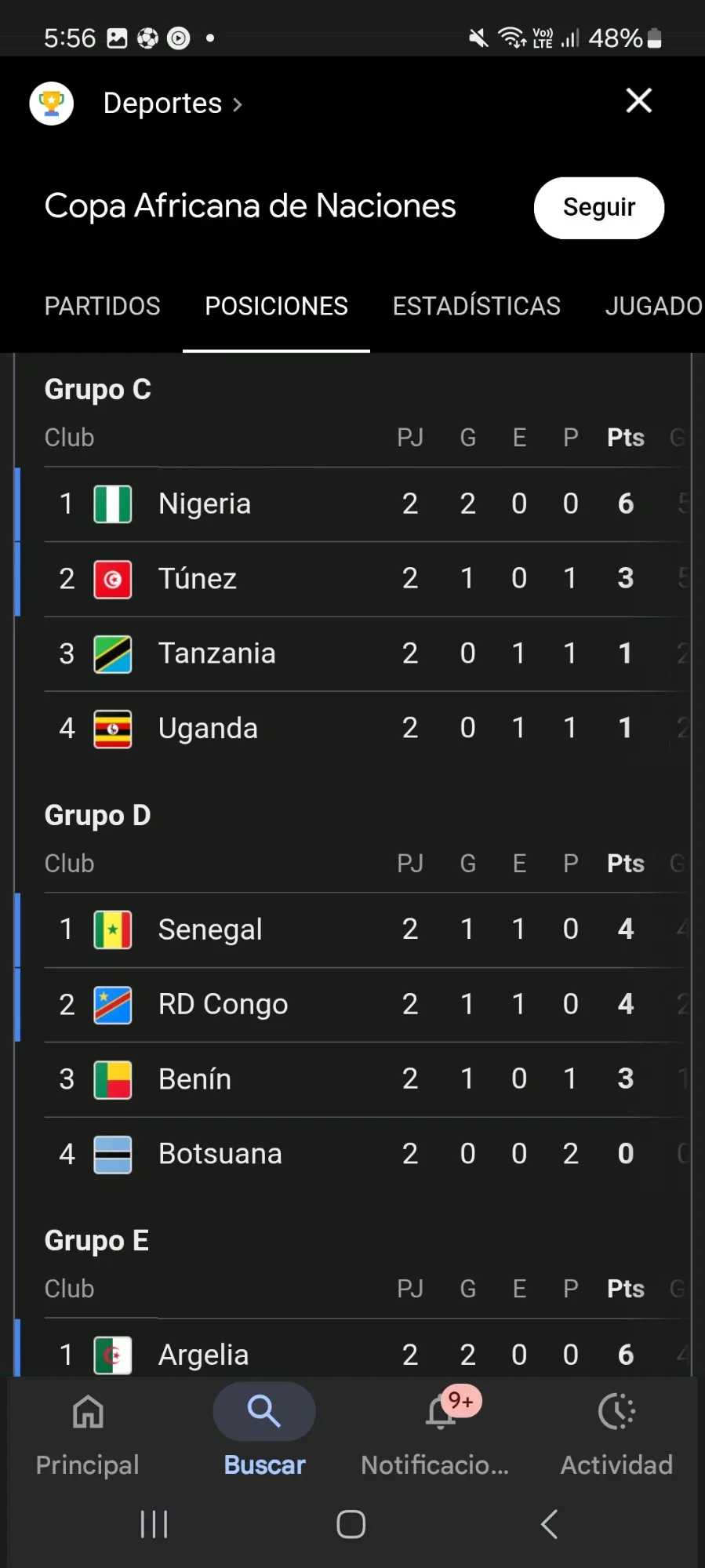Go to Principal home icon
705x1568 pixels.
pyautogui.click(x=88, y=1413)
